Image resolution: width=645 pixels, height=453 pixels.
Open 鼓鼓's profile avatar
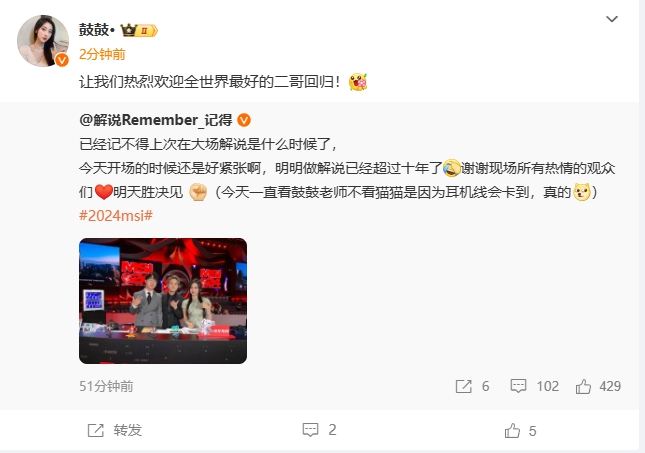tap(43, 40)
